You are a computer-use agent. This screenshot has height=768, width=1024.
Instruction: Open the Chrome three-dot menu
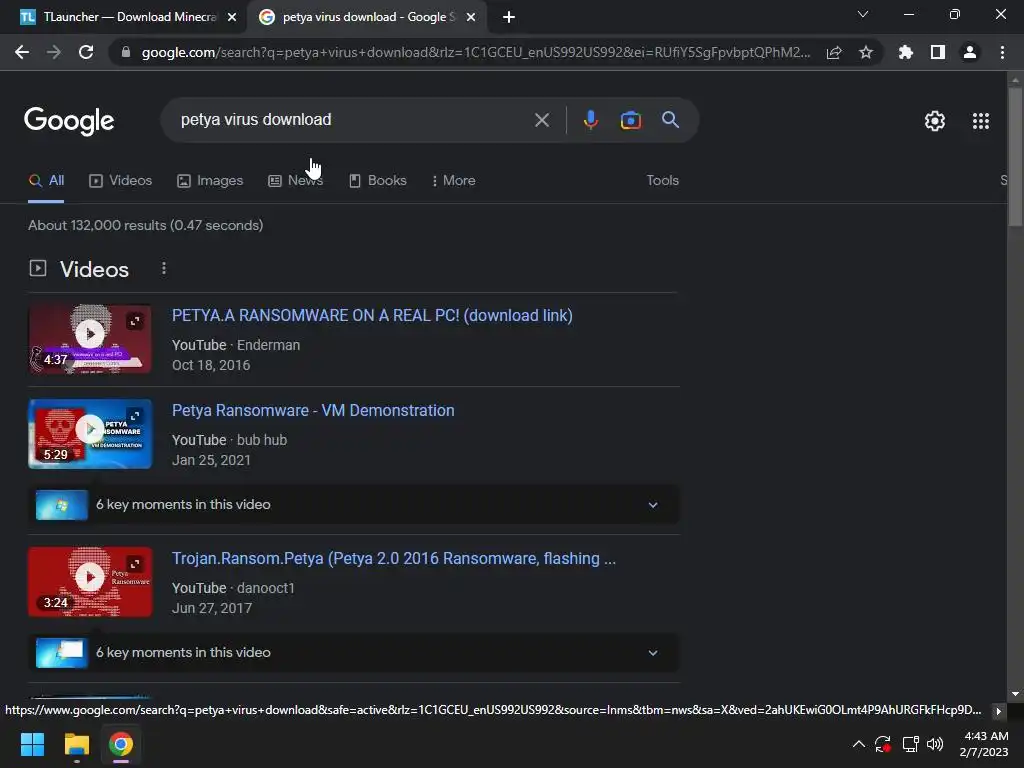[1002, 52]
